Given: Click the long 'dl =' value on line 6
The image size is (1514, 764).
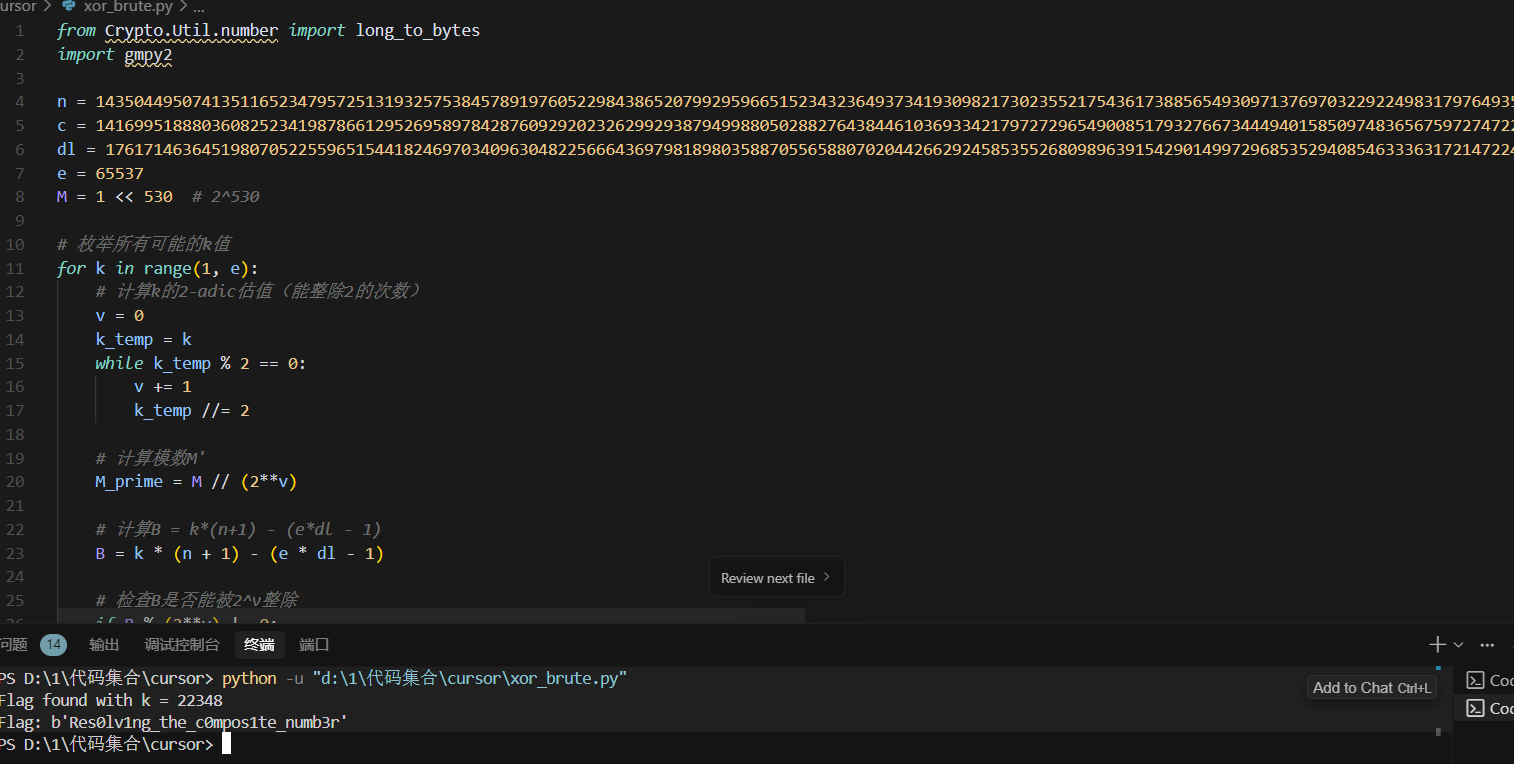Looking at the screenshot, I should tap(810, 150).
